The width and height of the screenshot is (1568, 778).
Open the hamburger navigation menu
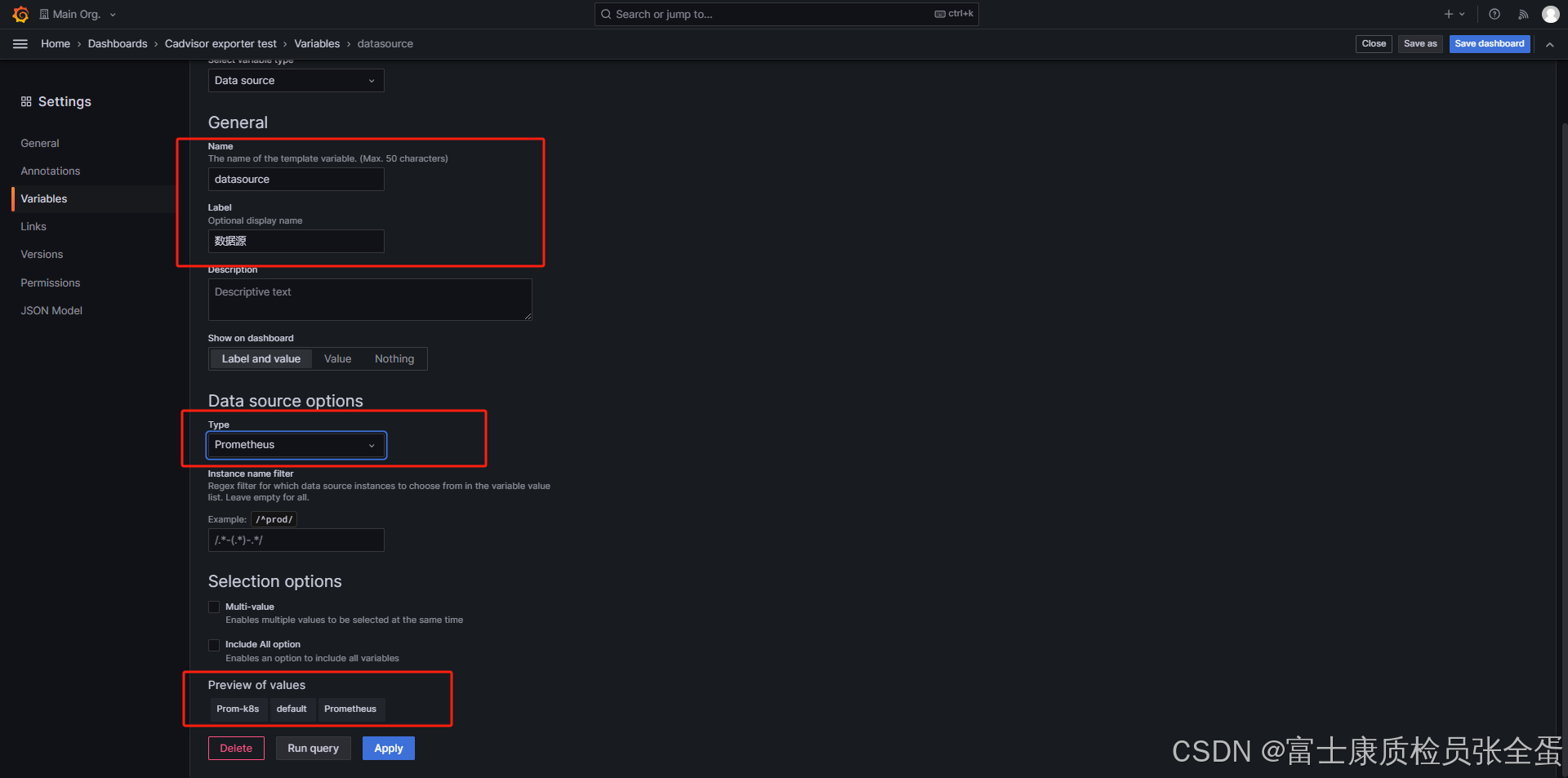pyautogui.click(x=20, y=44)
